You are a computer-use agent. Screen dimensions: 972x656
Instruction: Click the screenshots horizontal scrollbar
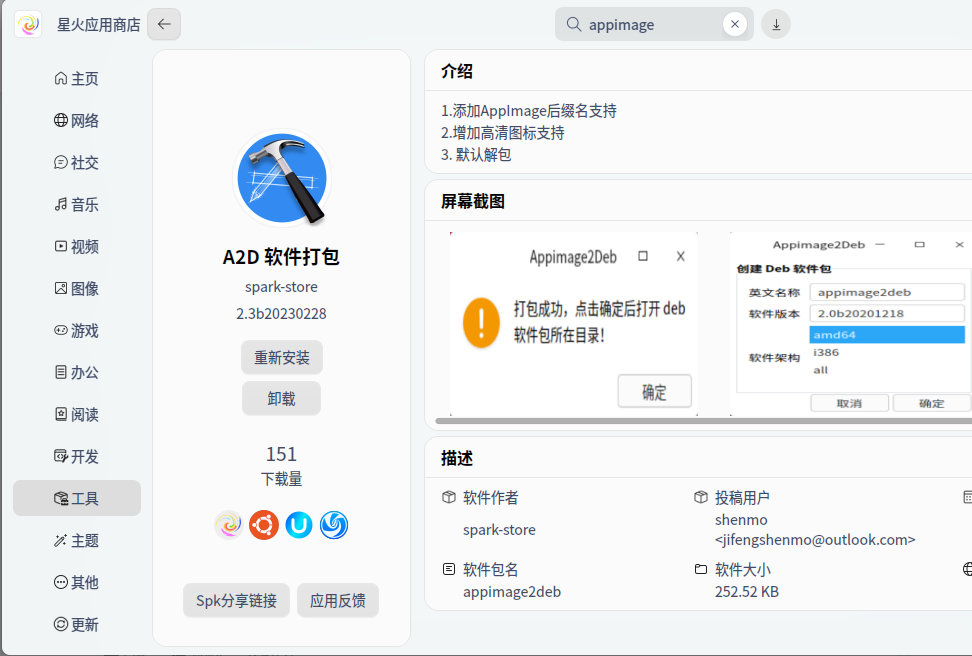click(x=700, y=421)
